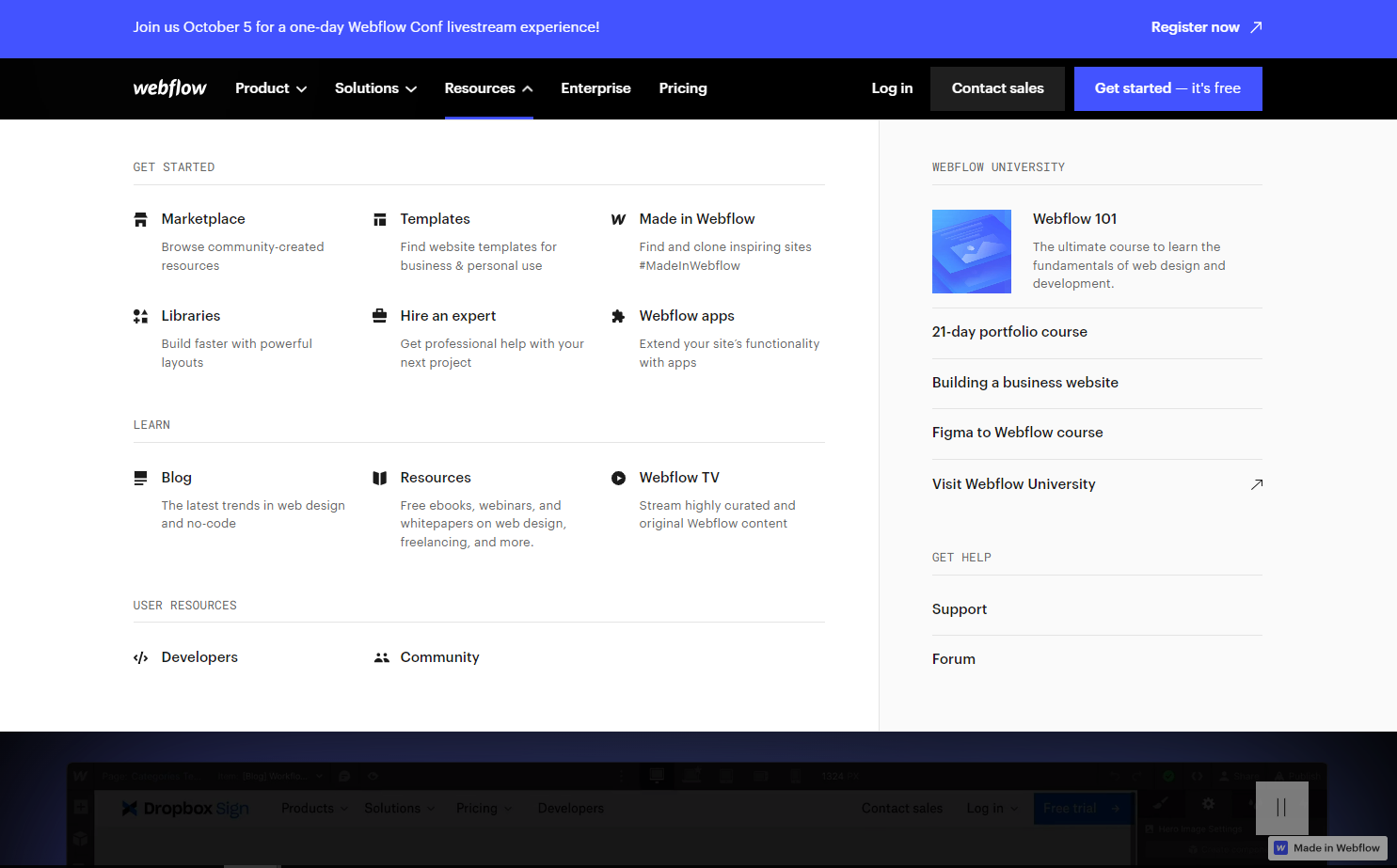Click the Webflow logo in the navbar
The height and width of the screenshot is (868, 1397).
169,88
